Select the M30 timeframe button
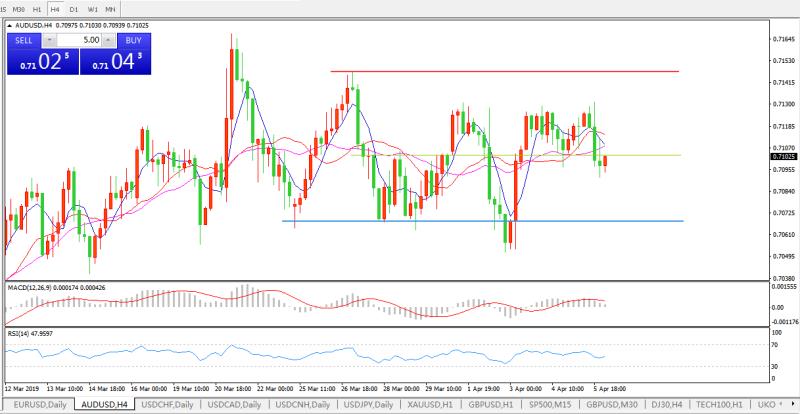 17,8
